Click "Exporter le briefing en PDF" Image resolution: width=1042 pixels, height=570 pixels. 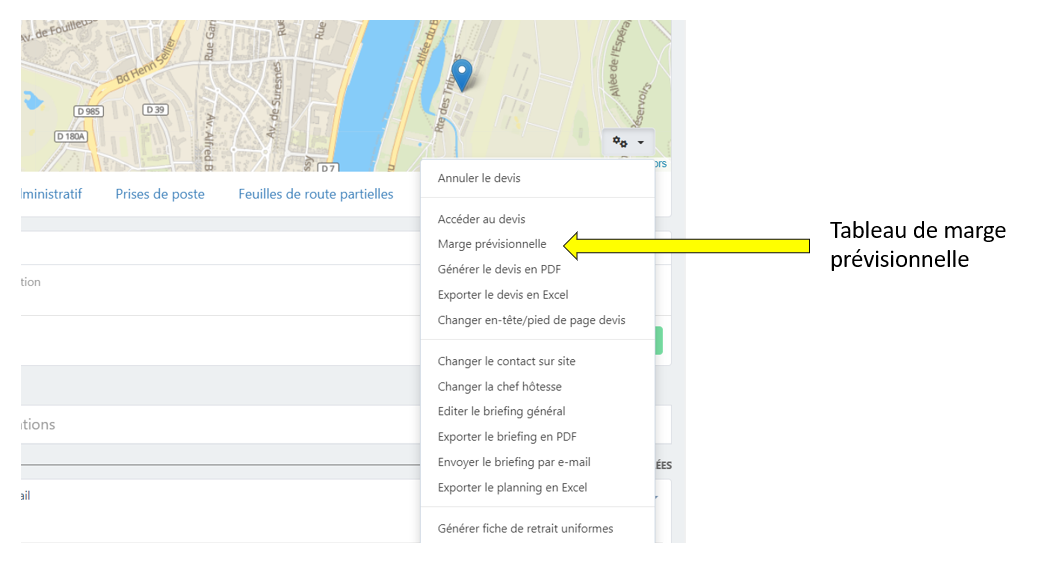(506, 437)
